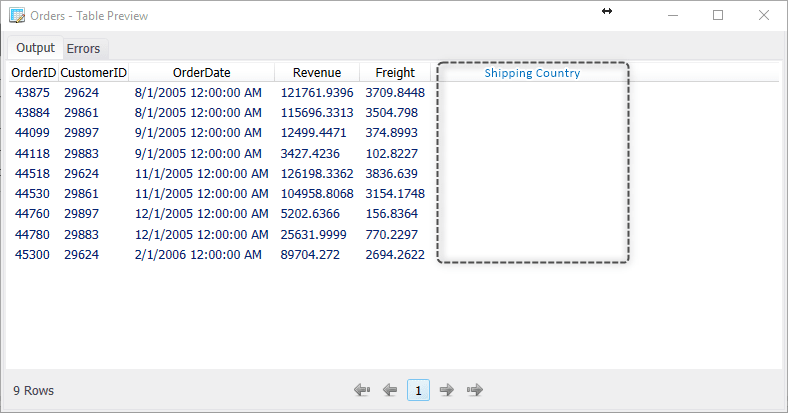Click Freight value 3504.798

click(391, 113)
